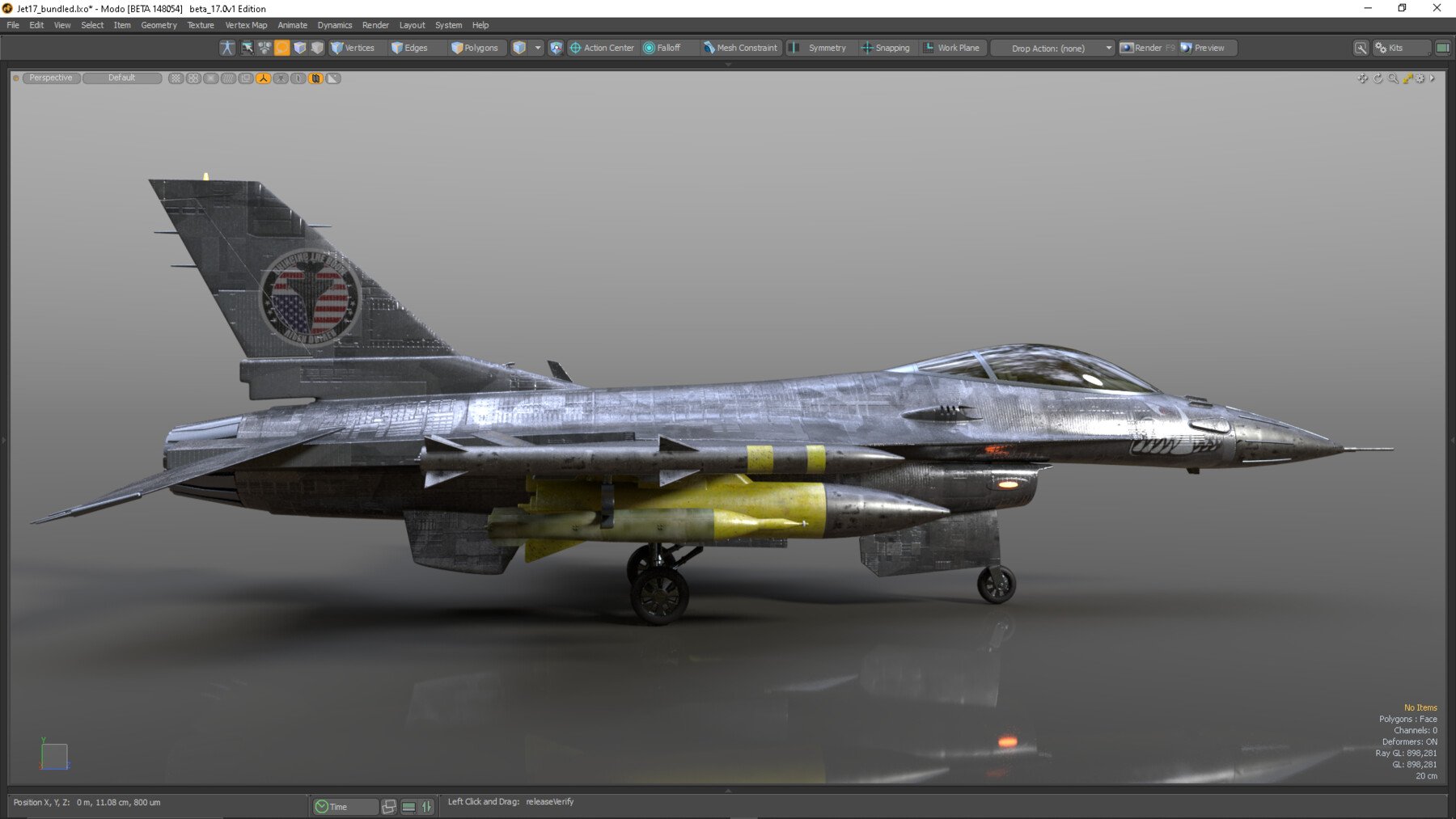Viewport: 1456px width, 819px height.
Task: Click the colorful shield icon before Action Center
Action: coord(556,48)
